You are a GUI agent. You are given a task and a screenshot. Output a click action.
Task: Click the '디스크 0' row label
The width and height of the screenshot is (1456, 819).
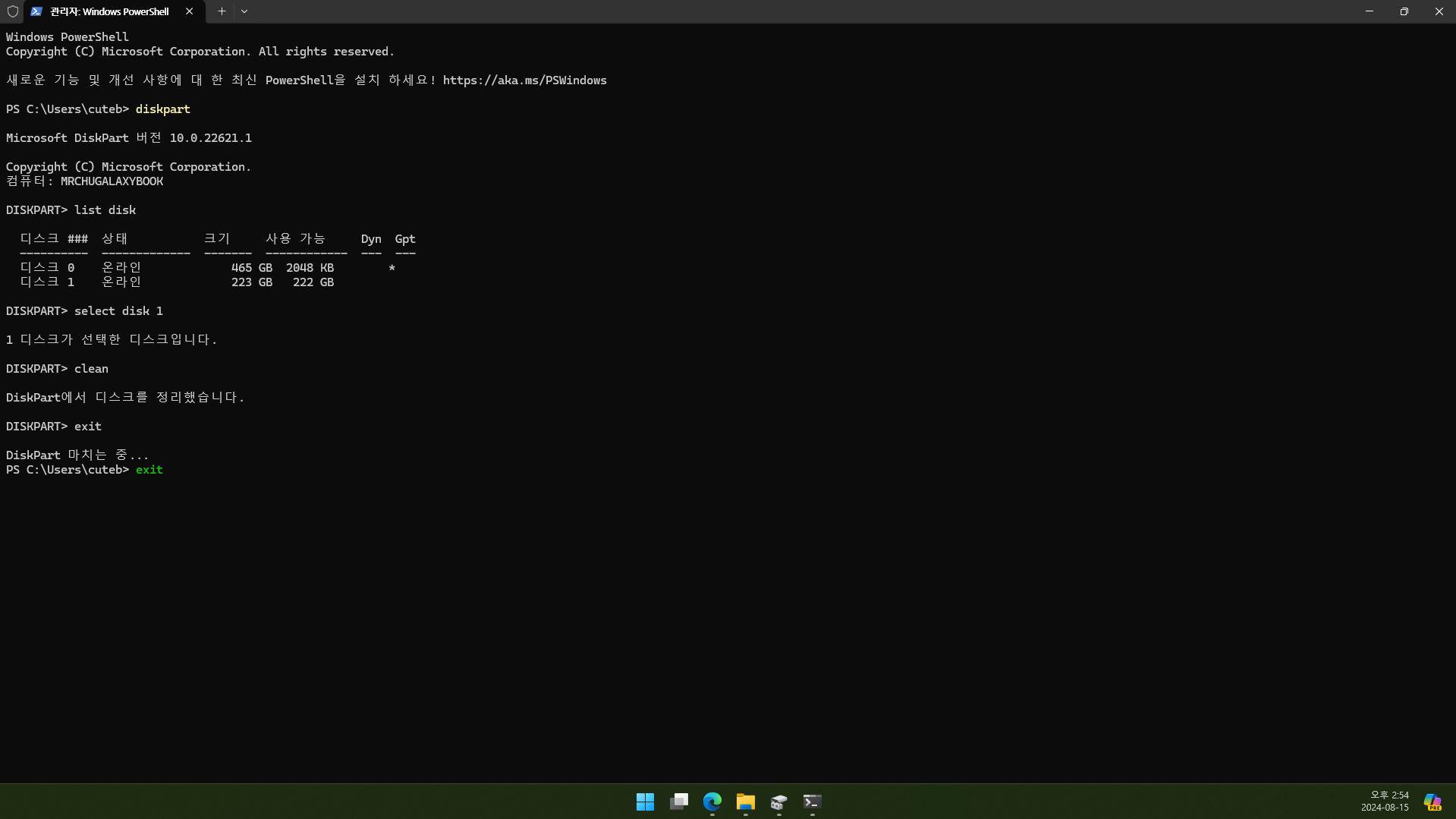click(x=47, y=268)
